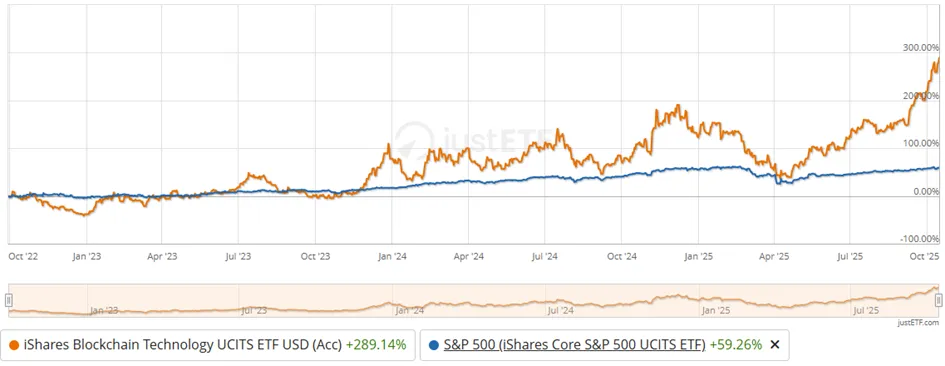This screenshot has height=366, width=945.
Task: Click the Apr '24 x-axis label
Action: [469, 256]
